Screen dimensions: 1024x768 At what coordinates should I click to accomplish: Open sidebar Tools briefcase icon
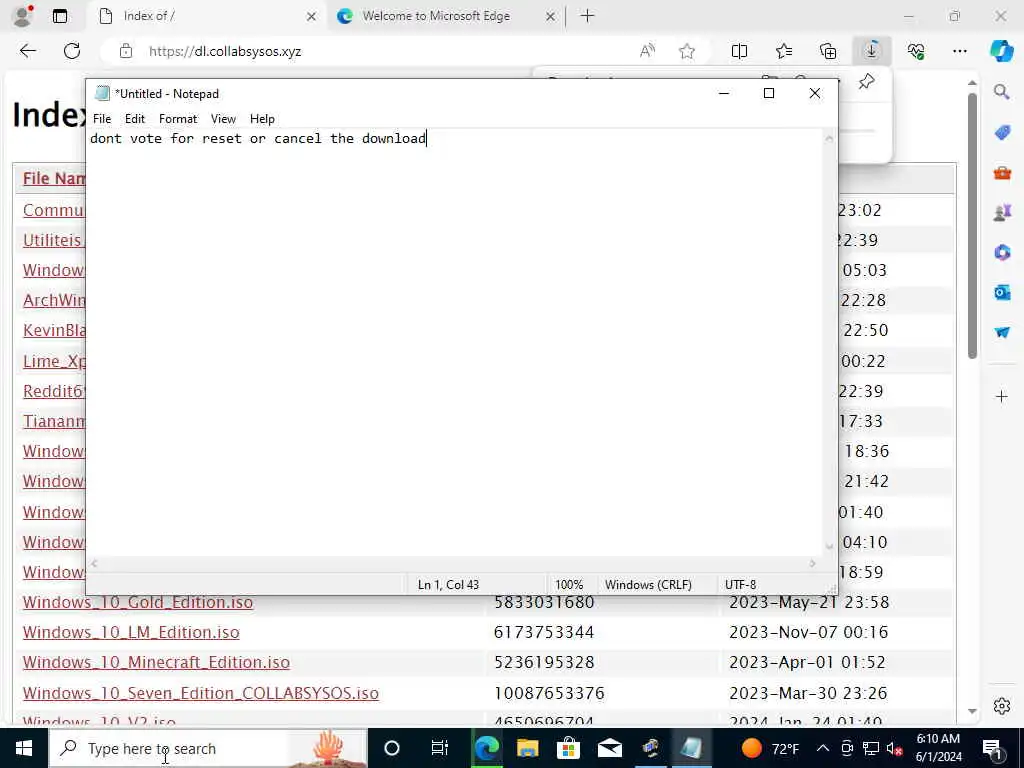pos(1002,173)
